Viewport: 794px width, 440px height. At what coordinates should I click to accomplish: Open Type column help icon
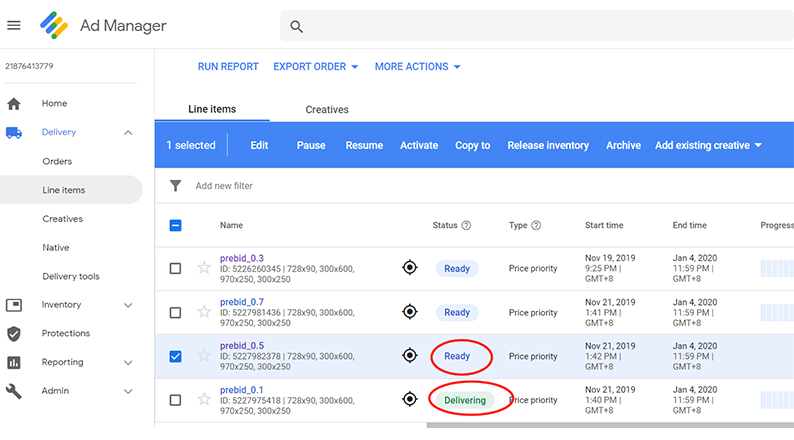point(536,225)
